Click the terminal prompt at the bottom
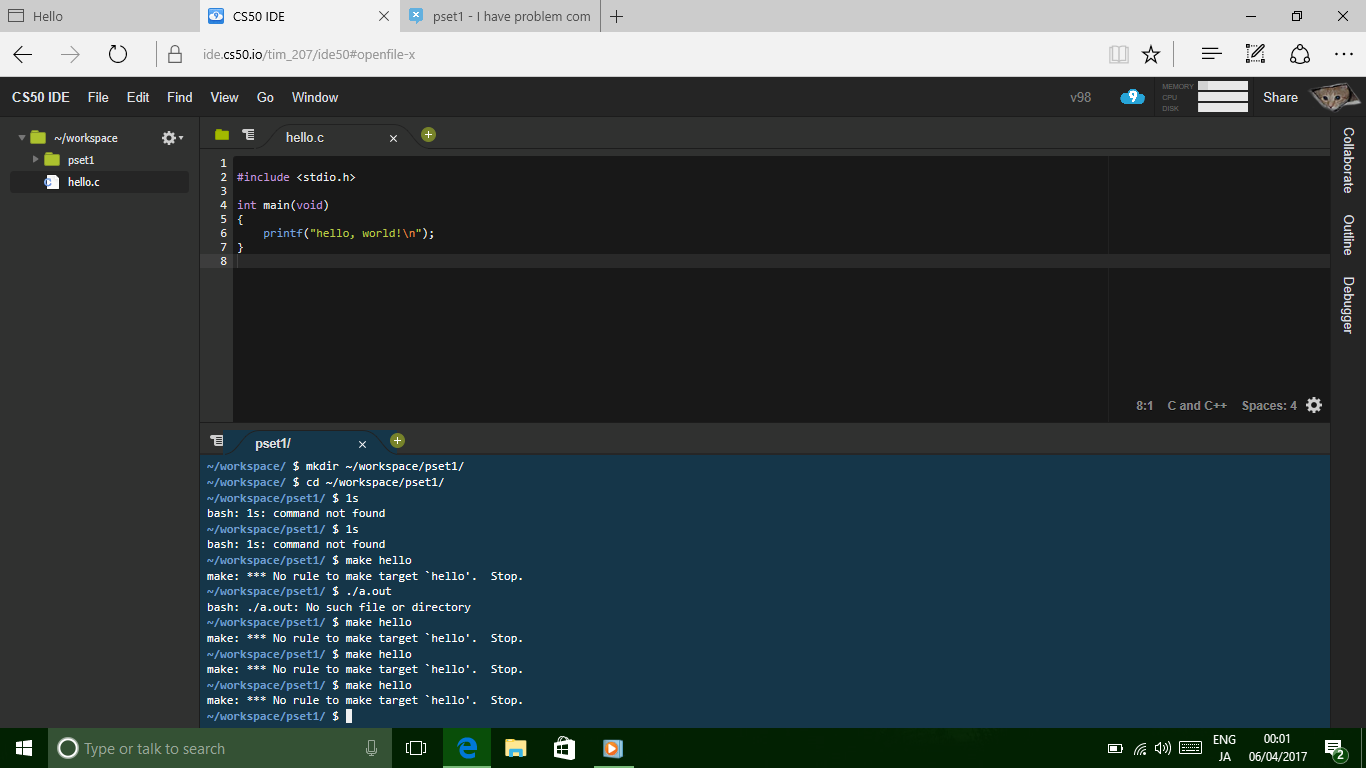 click(x=279, y=716)
